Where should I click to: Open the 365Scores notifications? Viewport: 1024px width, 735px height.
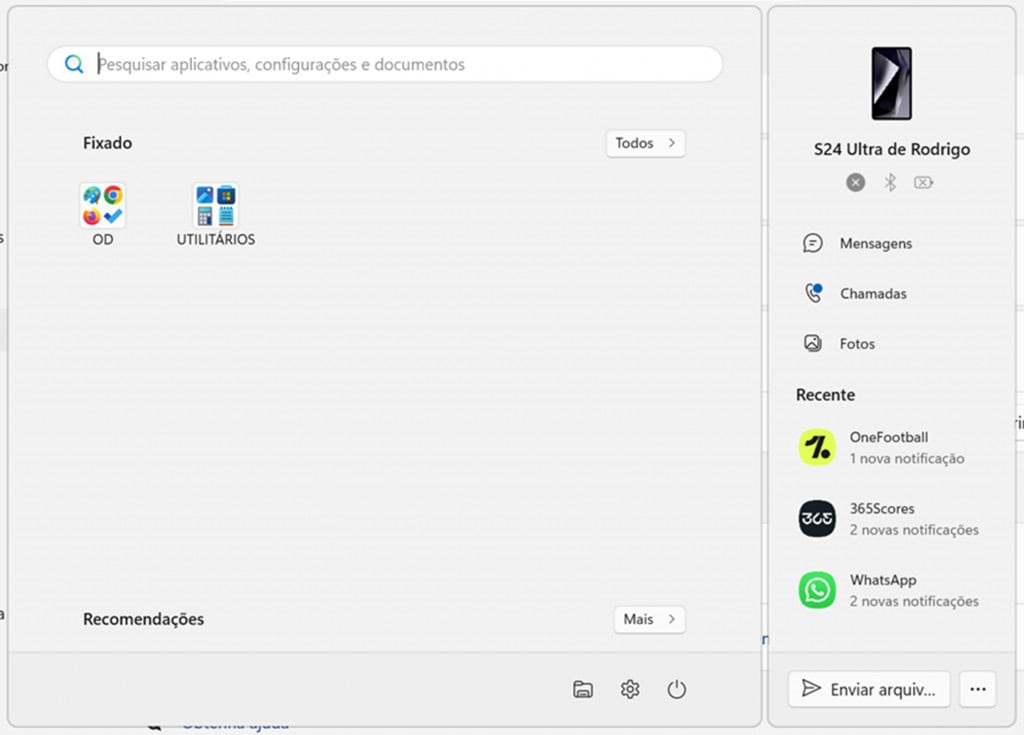(890, 519)
